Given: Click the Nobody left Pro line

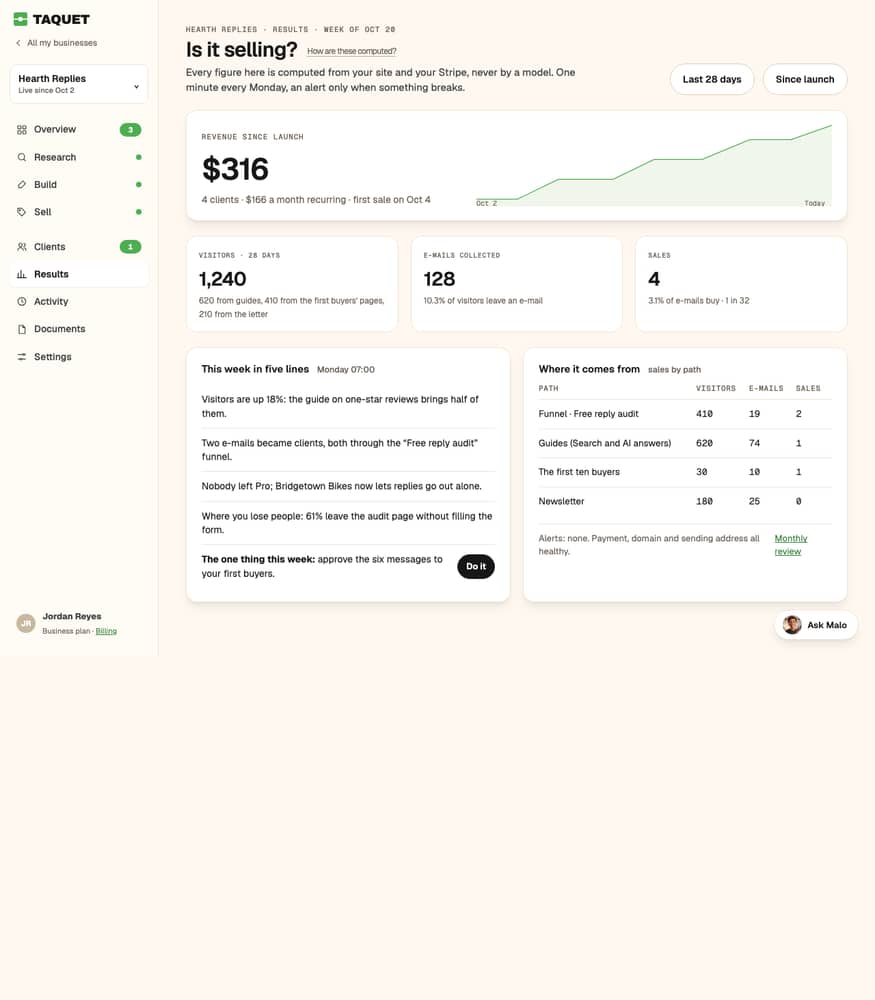Looking at the screenshot, I should (x=342, y=486).
